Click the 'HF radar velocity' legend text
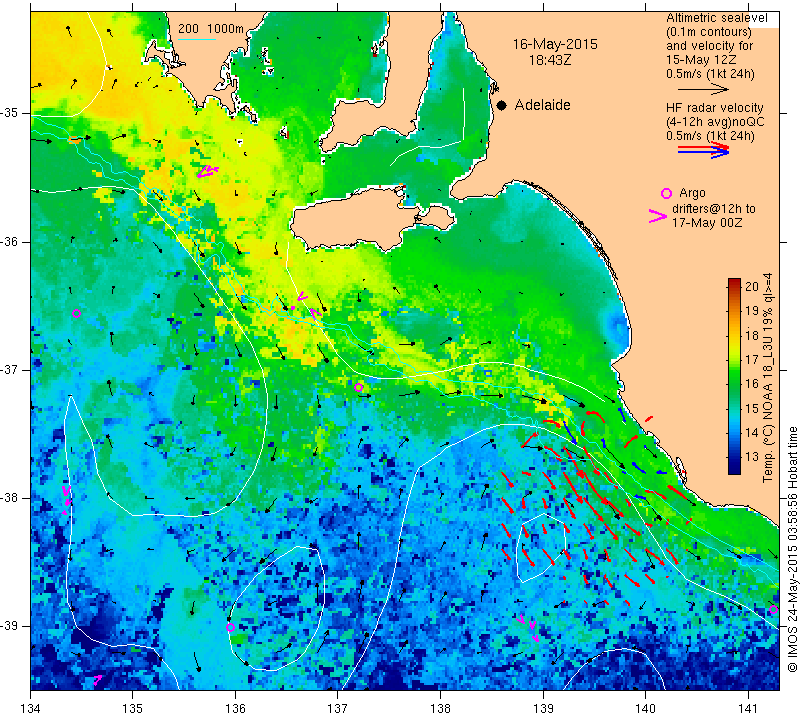Screen dimensions: 800x720 [715, 108]
